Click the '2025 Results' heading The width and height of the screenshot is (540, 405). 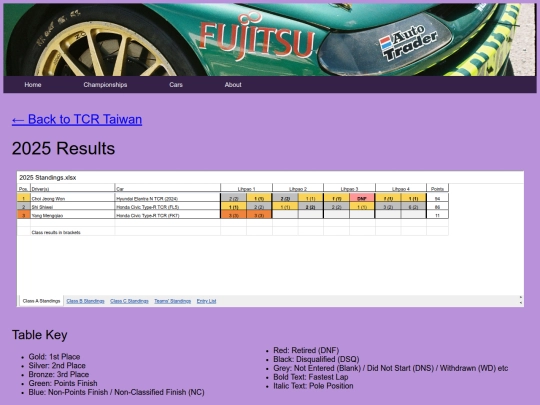point(63,148)
